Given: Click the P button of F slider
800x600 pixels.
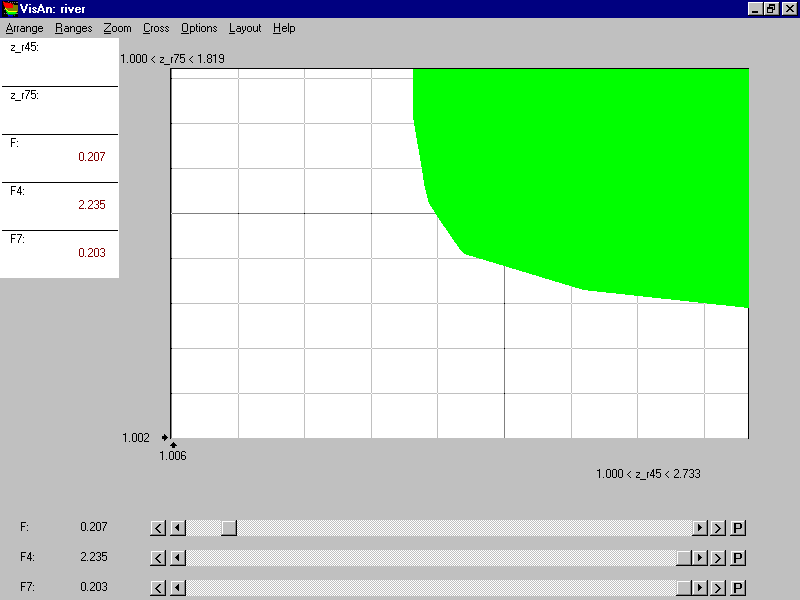Looking at the screenshot, I should (738, 528).
